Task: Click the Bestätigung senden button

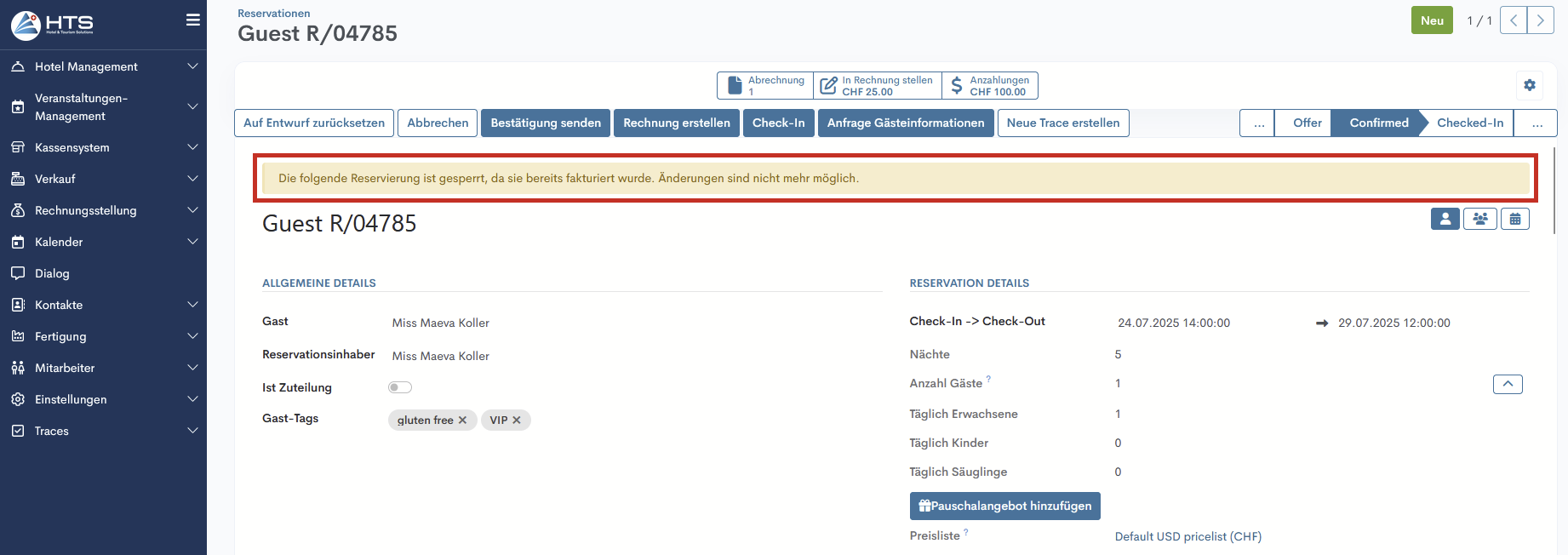Action: pyautogui.click(x=546, y=123)
